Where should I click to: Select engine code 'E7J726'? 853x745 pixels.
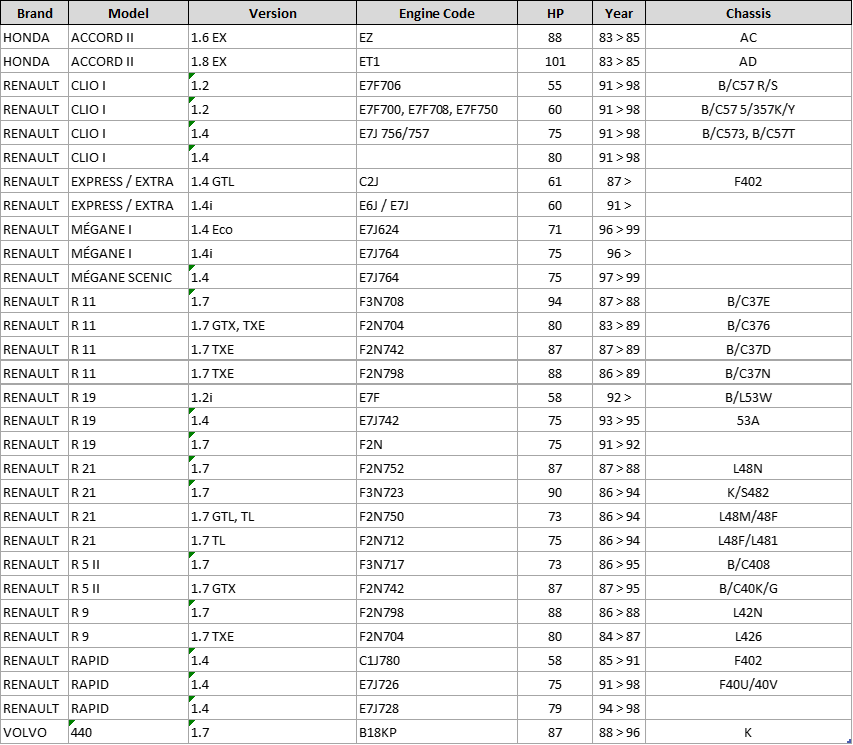pyautogui.click(x=437, y=684)
